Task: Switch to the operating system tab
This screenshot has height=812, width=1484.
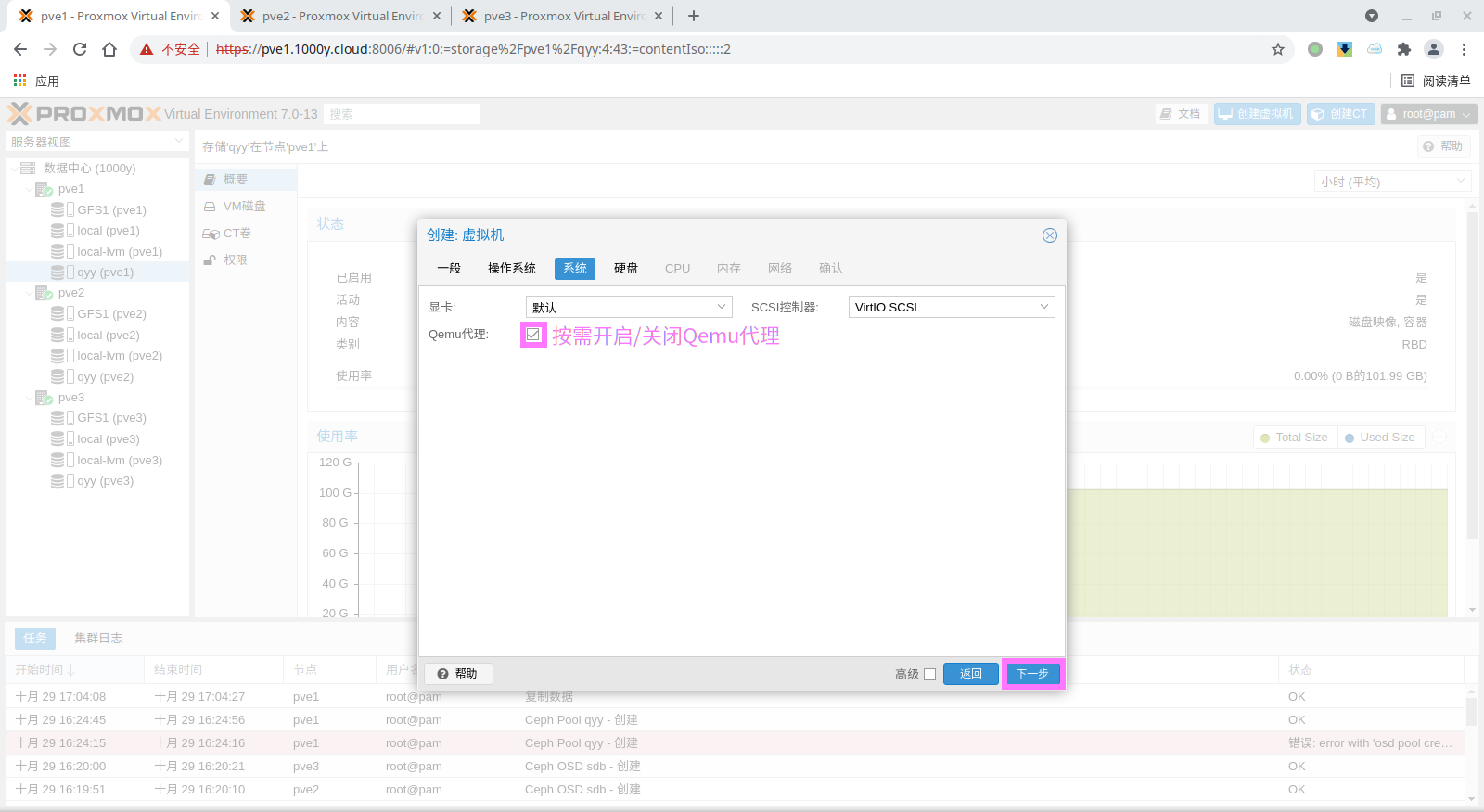Action: point(511,268)
